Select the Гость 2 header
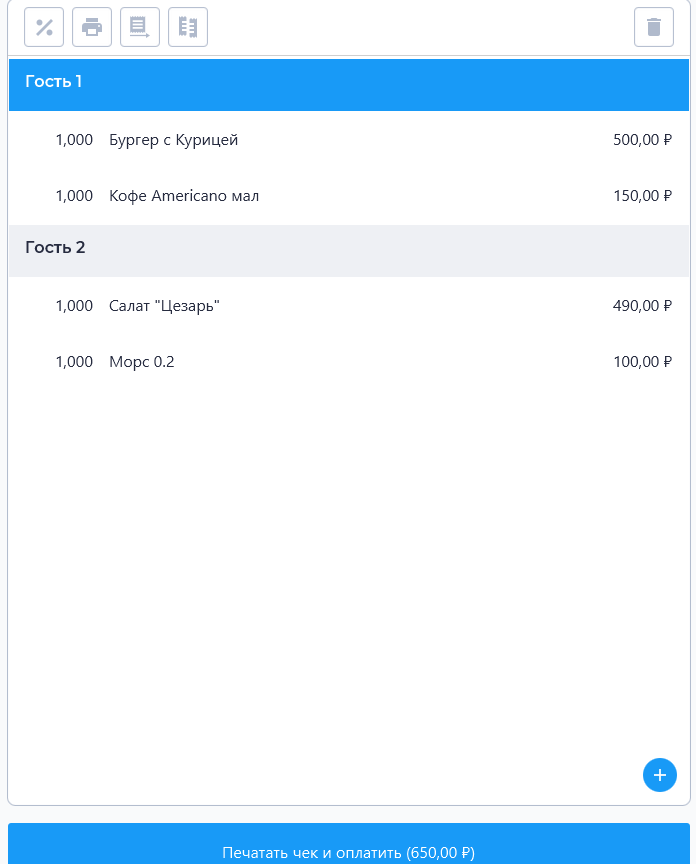 [349, 251]
